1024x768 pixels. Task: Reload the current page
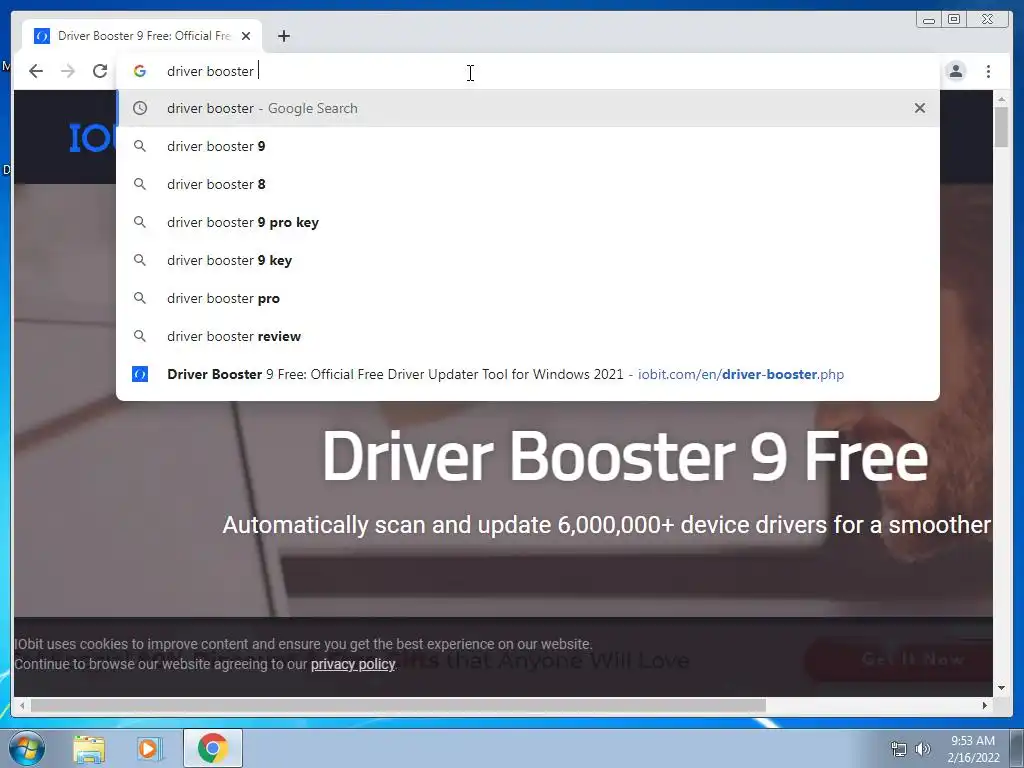[x=100, y=71]
